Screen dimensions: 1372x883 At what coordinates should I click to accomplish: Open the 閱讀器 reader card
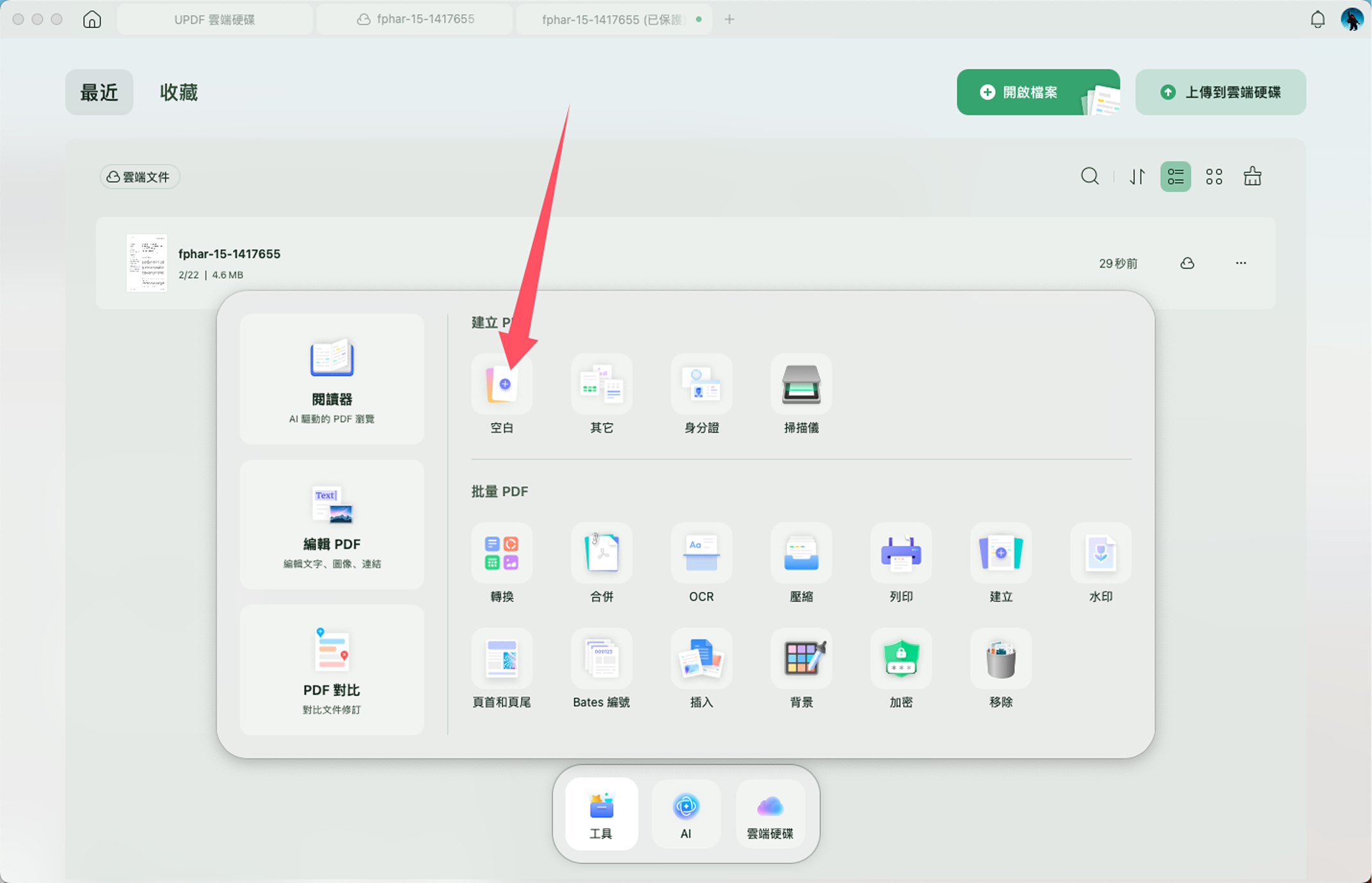coord(331,379)
